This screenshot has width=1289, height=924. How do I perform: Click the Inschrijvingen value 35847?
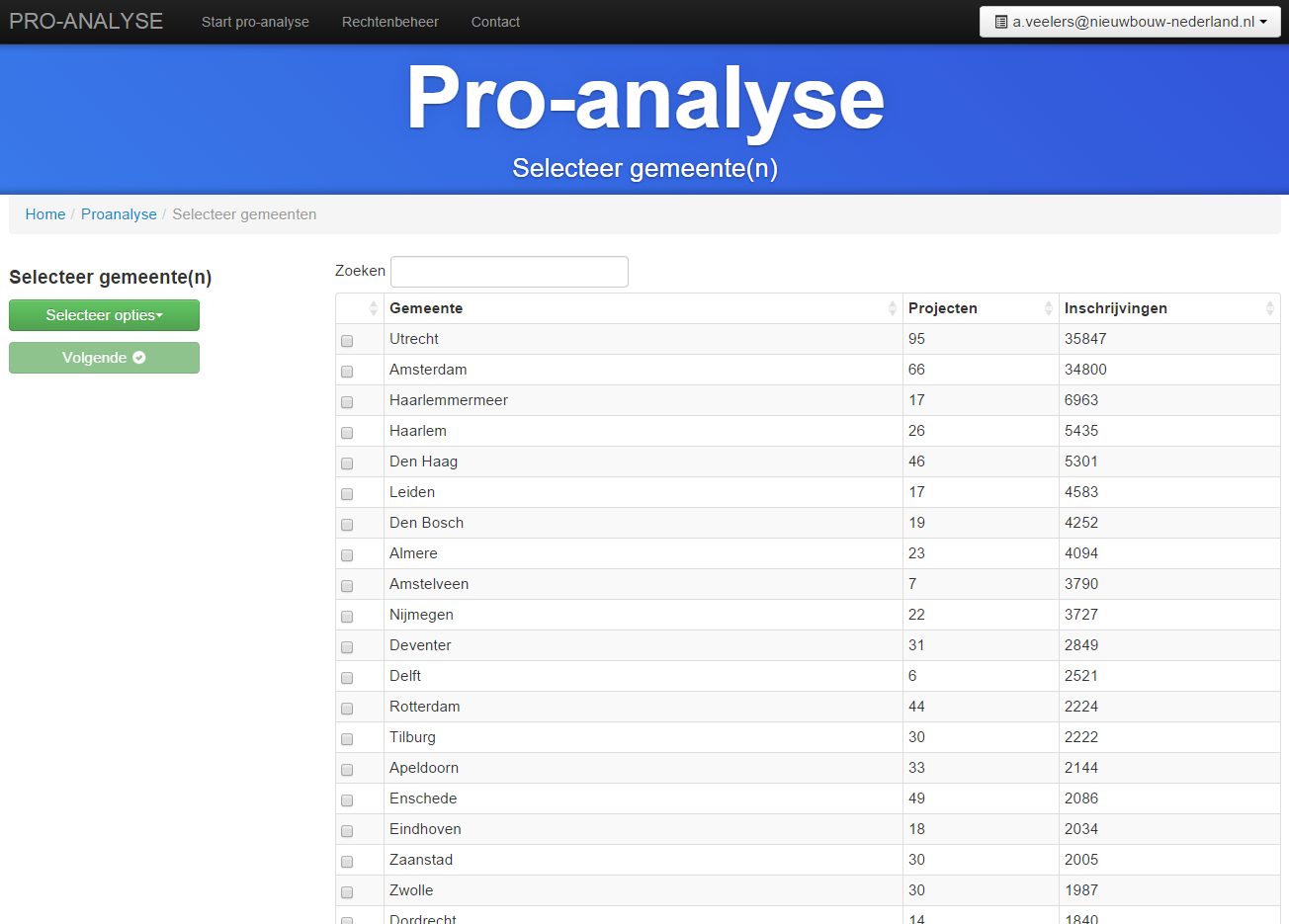point(1085,339)
